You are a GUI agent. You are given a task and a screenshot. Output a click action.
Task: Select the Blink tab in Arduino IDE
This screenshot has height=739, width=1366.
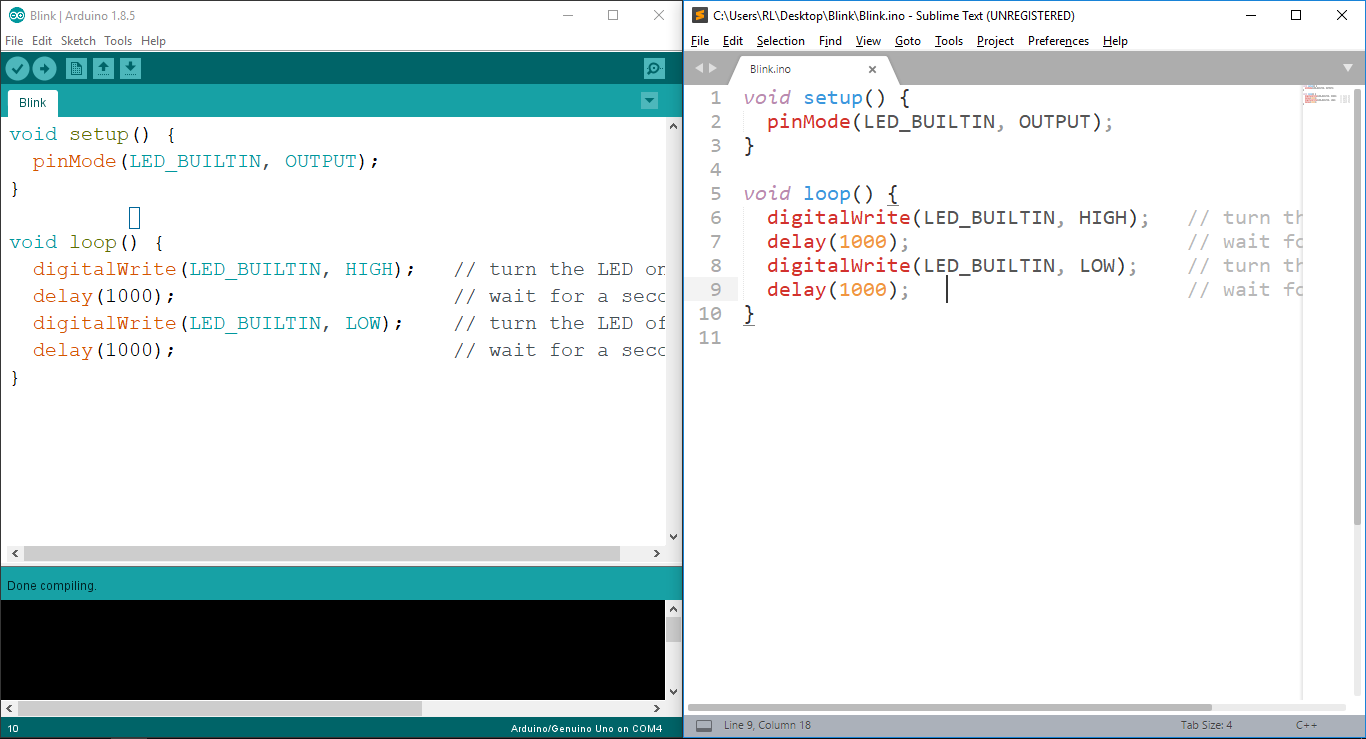[33, 103]
